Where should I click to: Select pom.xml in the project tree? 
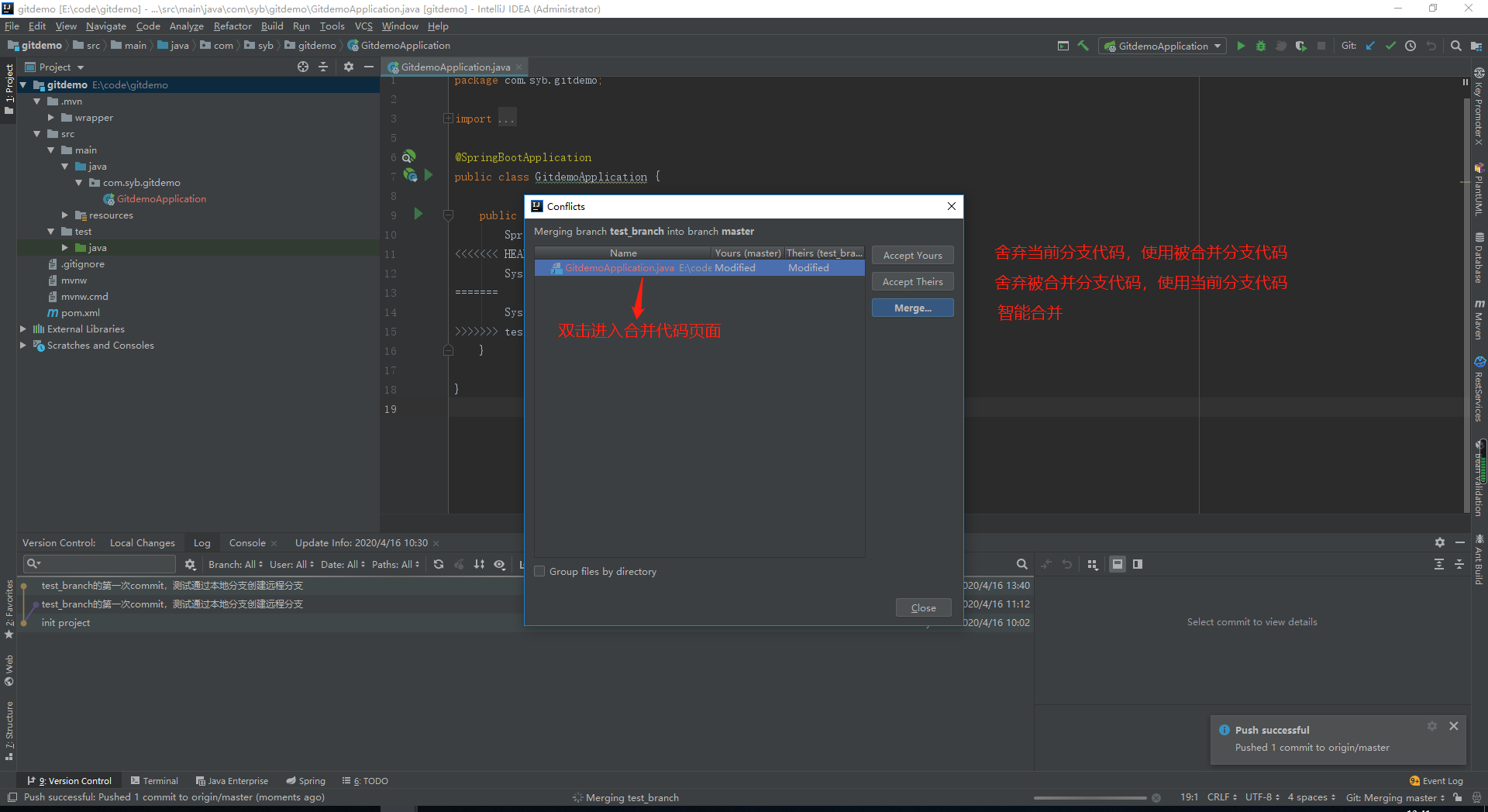(81, 313)
